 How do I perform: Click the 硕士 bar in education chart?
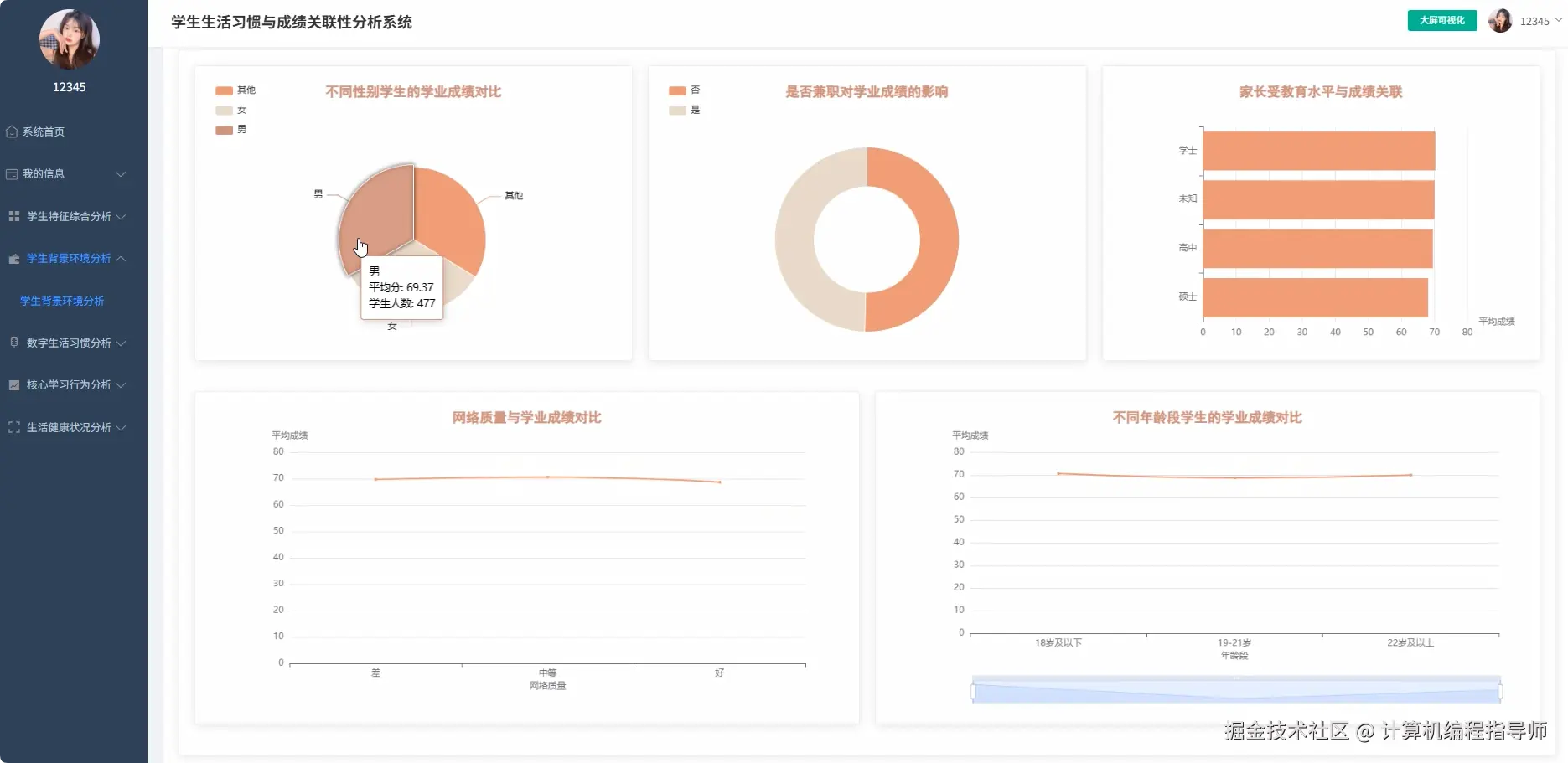click(x=1316, y=297)
